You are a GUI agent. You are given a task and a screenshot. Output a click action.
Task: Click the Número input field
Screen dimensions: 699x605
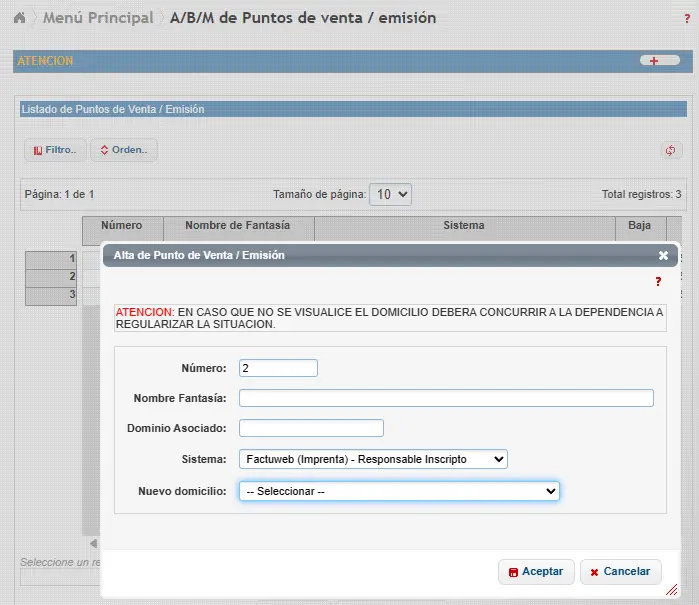[x=278, y=368]
